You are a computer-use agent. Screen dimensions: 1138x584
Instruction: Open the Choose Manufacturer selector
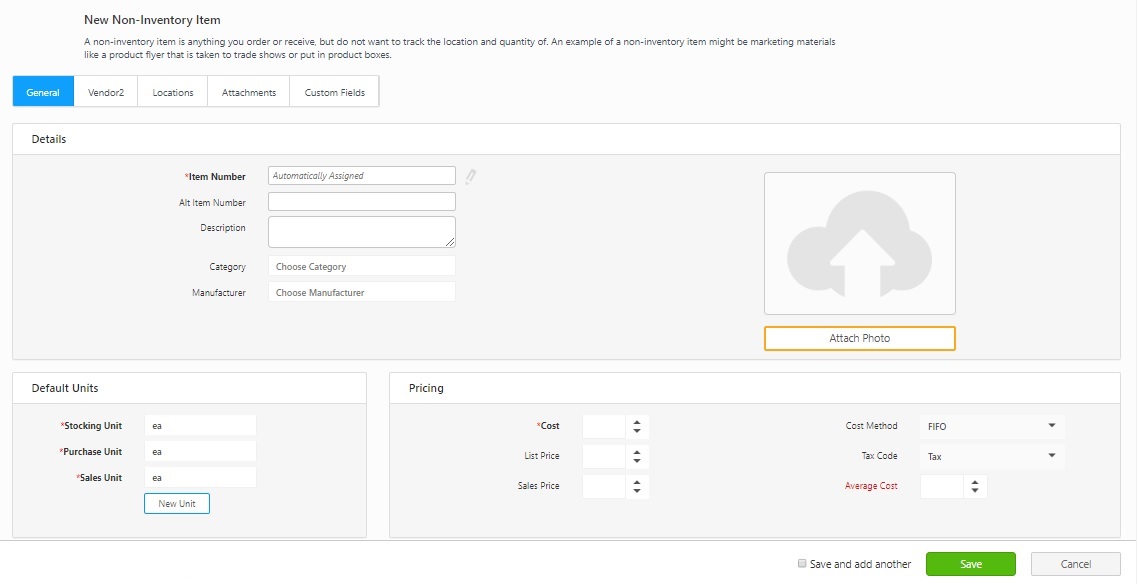pyautogui.click(x=361, y=293)
